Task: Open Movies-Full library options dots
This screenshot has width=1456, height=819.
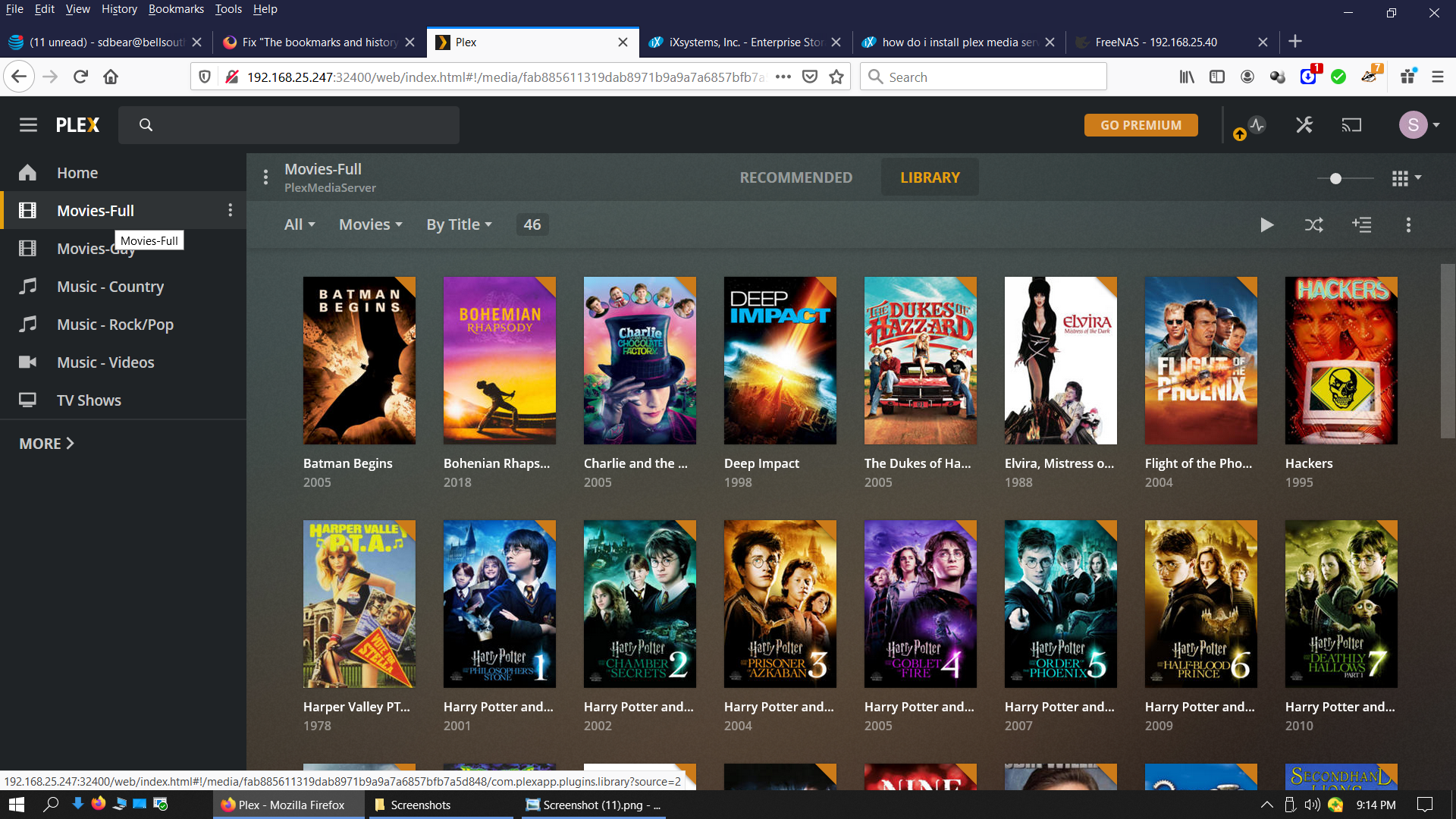Action: [x=231, y=210]
